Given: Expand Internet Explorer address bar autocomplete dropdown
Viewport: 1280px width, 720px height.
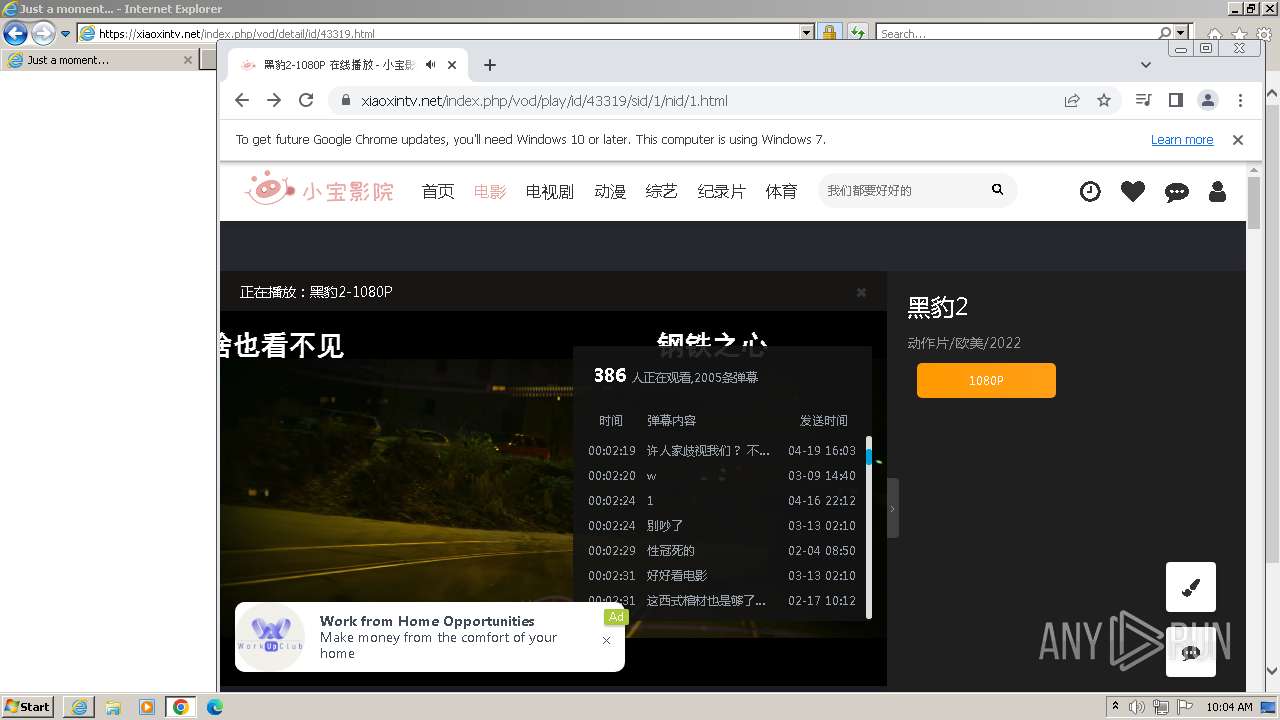Looking at the screenshot, I should [x=807, y=33].
